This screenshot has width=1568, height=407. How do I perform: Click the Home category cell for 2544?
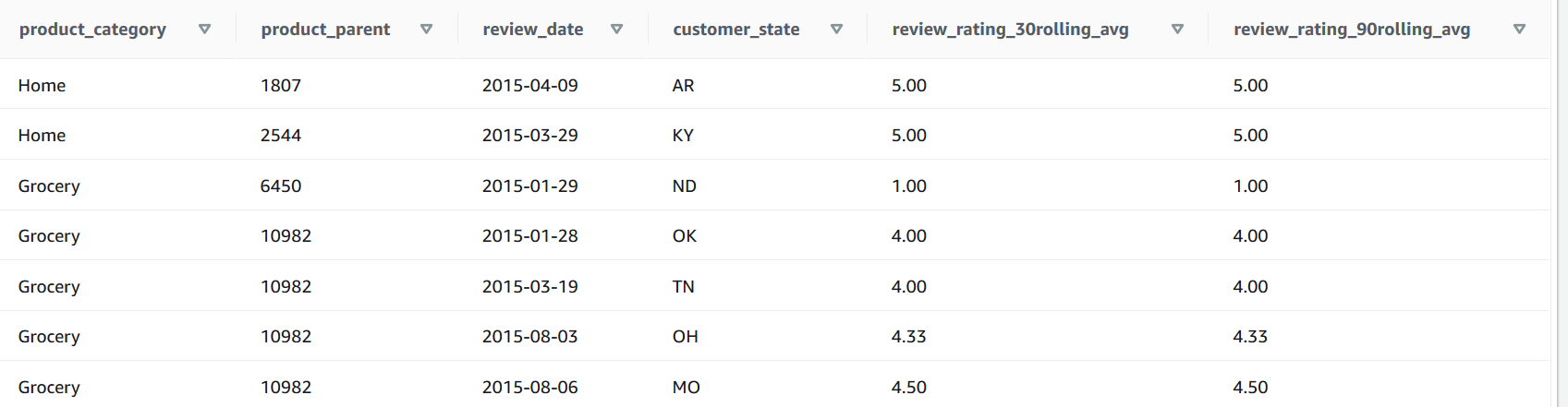point(43,136)
